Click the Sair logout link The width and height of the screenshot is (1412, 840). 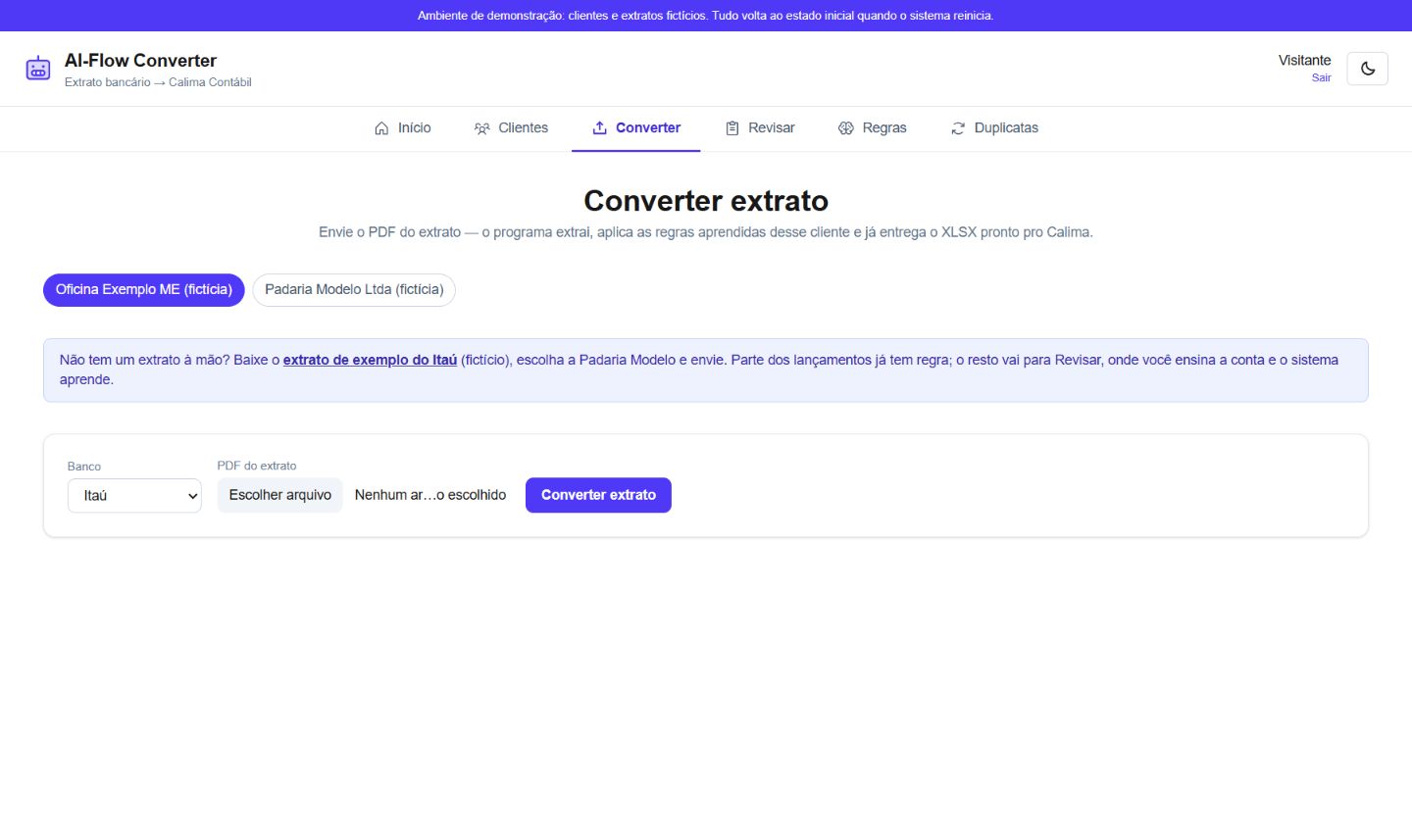[x=1321, y=78]
